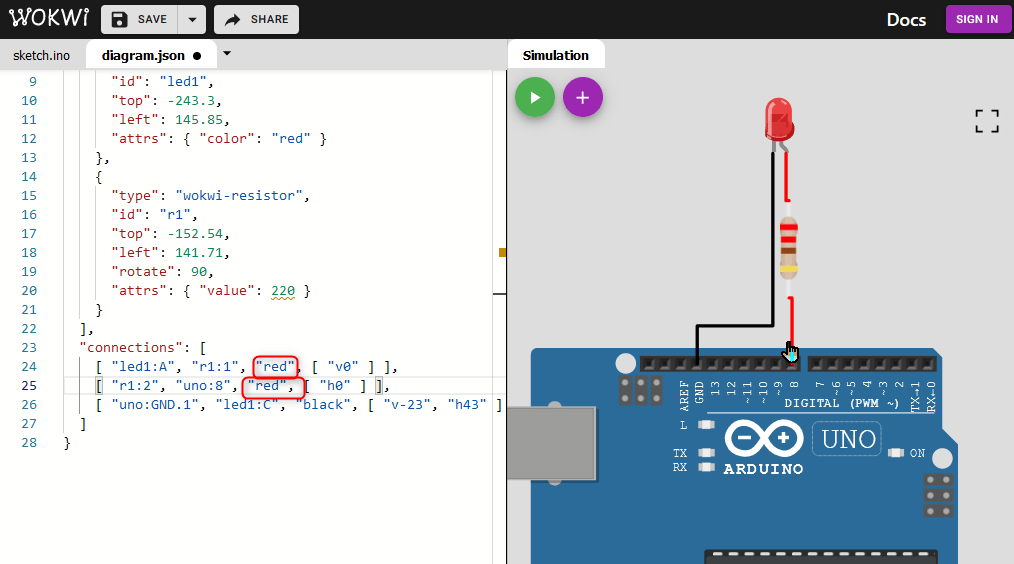Click the SIGN IN button
The width and height of the screenshot is (1014, 564).
pyautogui.click(x=976, y=19)
